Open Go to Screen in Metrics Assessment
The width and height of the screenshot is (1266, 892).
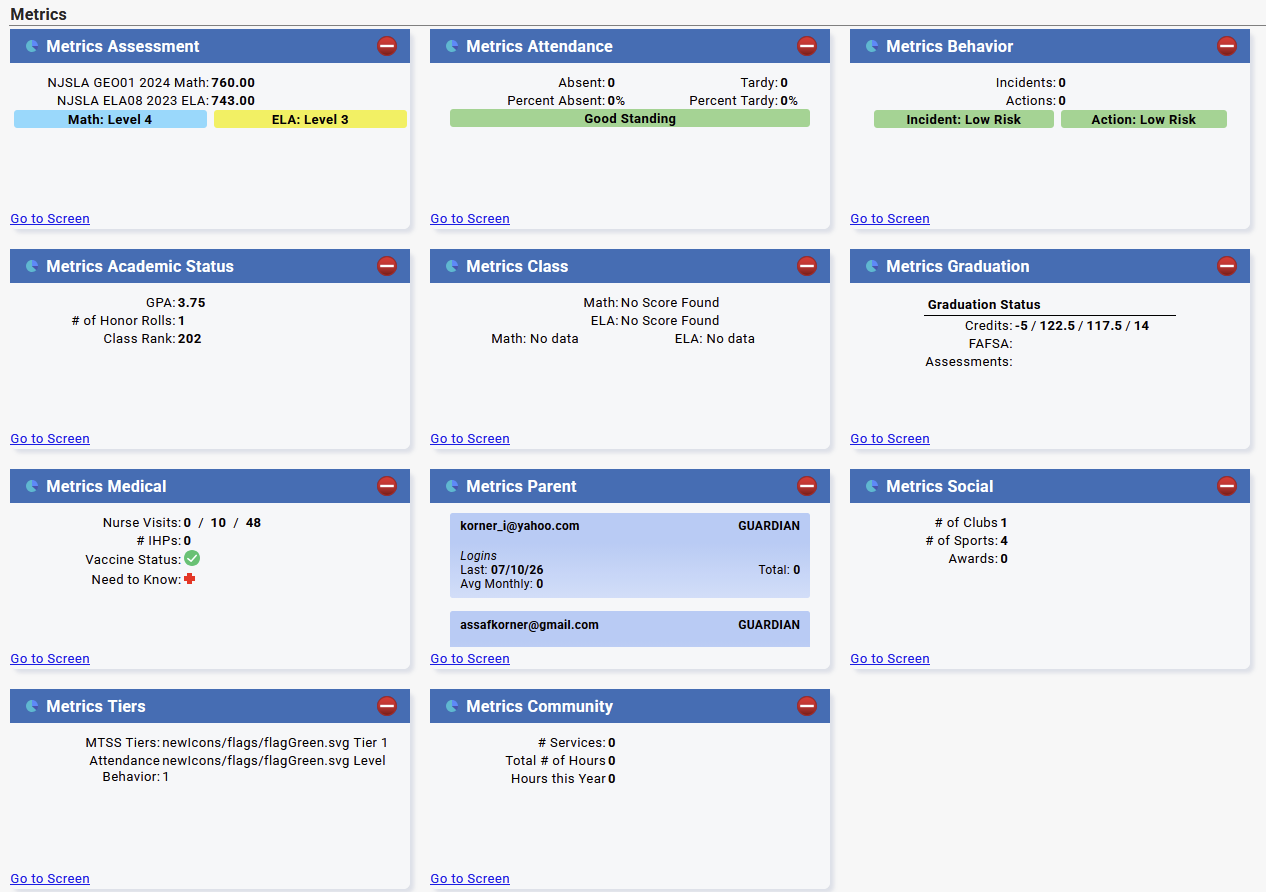(50, 219)
